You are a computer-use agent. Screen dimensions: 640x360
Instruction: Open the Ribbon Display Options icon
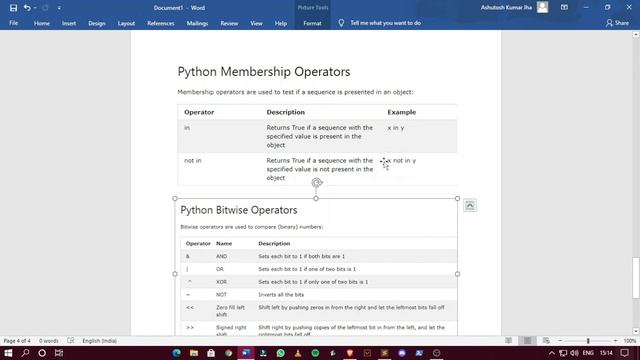pos(564,7)
